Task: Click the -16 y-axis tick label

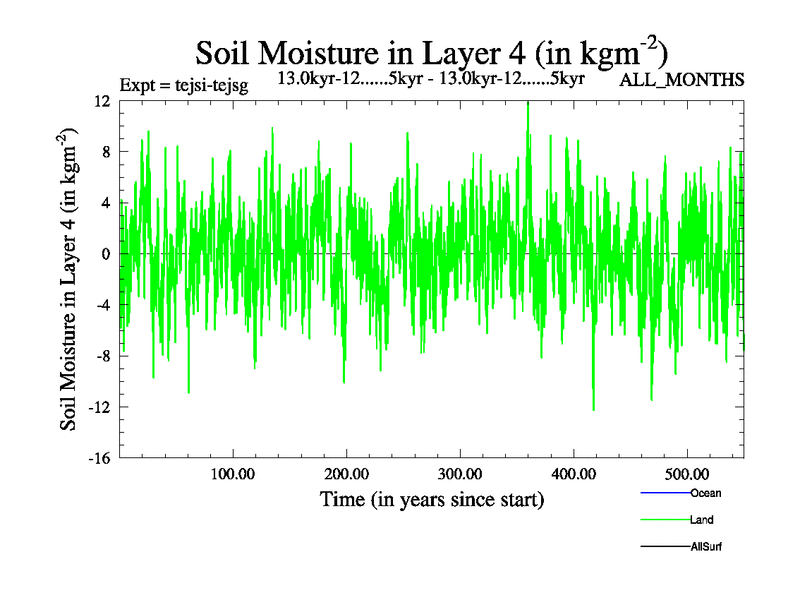Action: point(100,458)
